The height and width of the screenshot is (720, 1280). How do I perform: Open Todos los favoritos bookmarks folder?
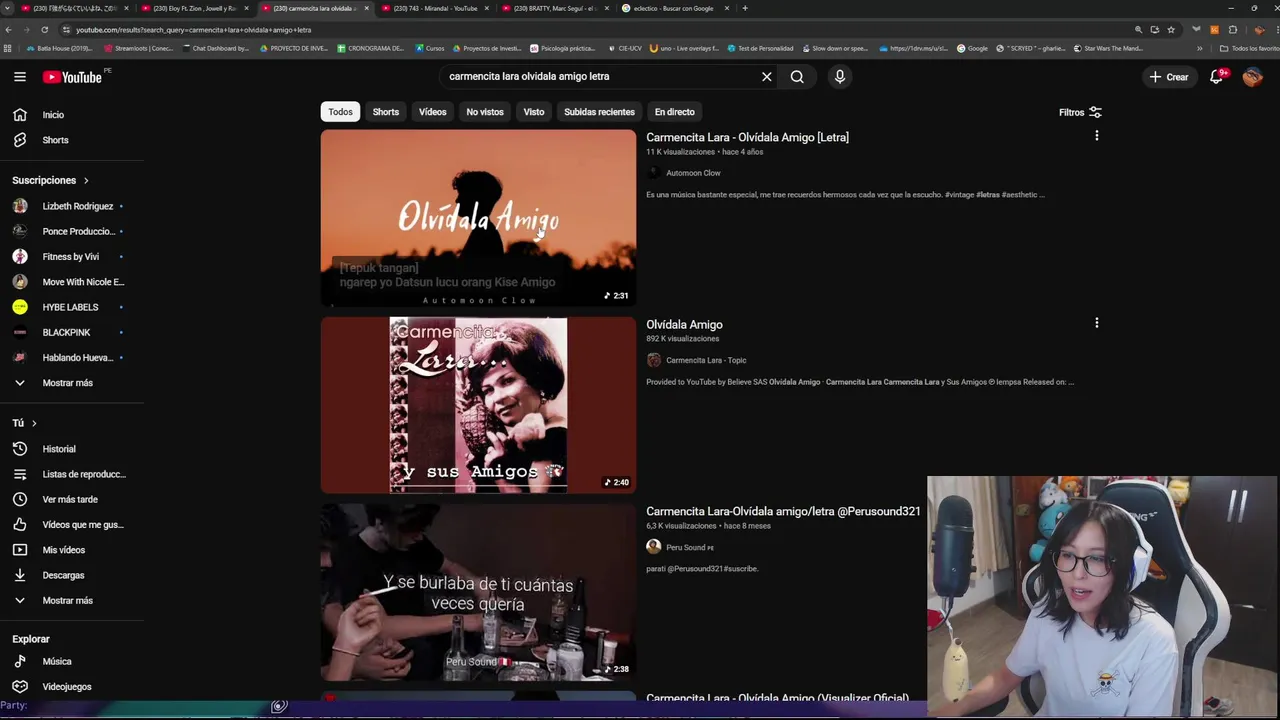(x=1249, y=48)
